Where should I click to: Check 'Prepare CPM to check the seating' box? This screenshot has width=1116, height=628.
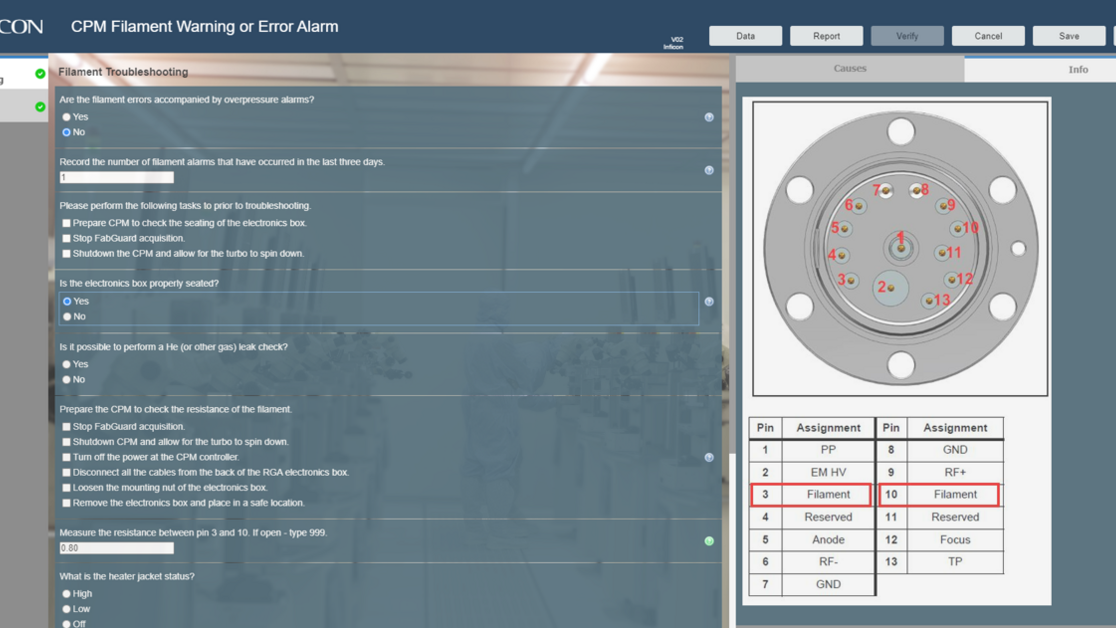(66, 223)
